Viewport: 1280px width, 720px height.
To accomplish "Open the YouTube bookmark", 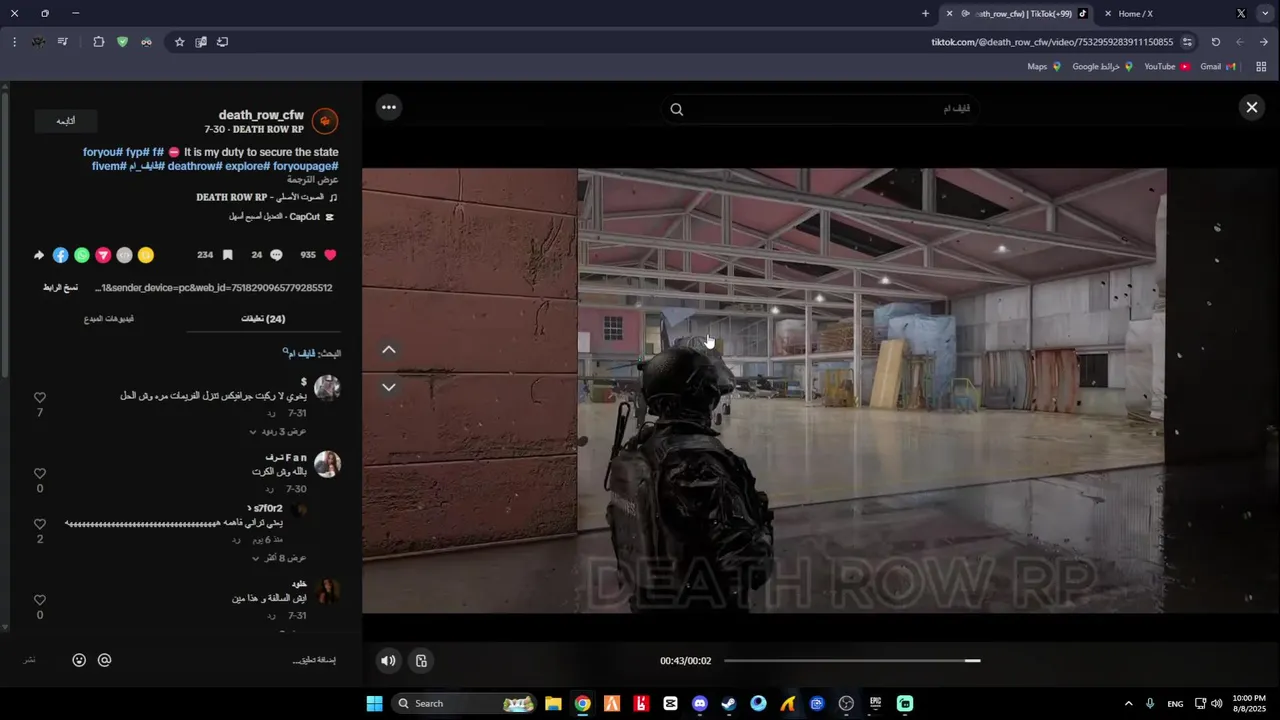I will pyautogui.click(x=1167, y=67).
